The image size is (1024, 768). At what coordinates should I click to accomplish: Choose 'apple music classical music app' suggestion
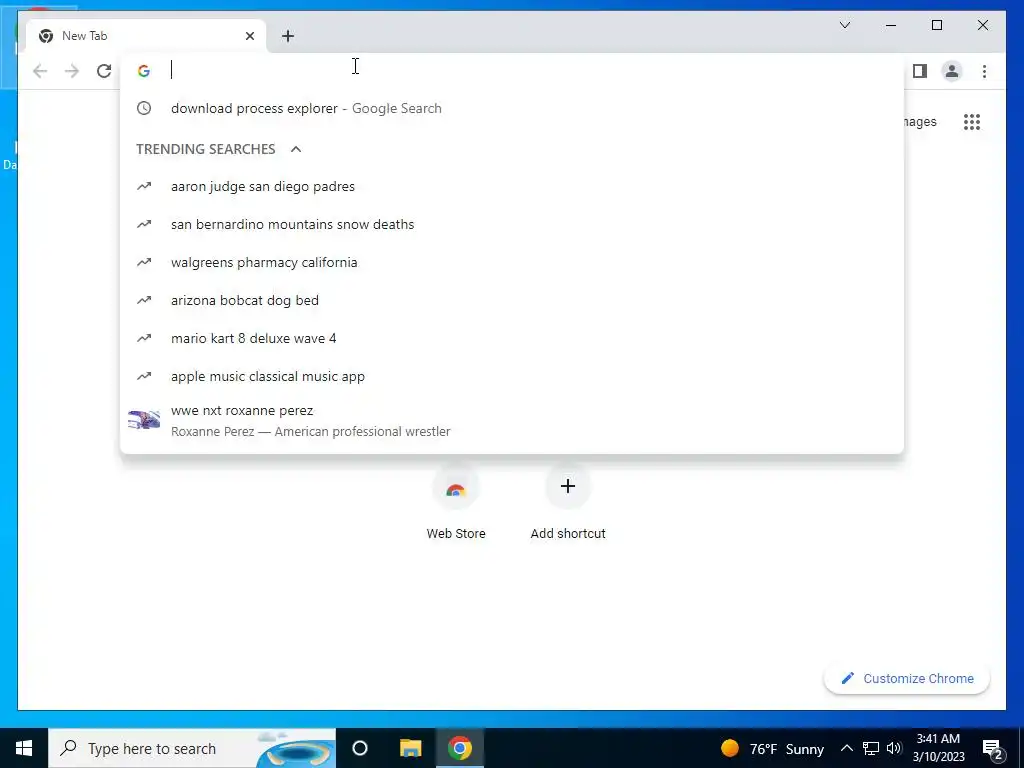coord(512,376)
